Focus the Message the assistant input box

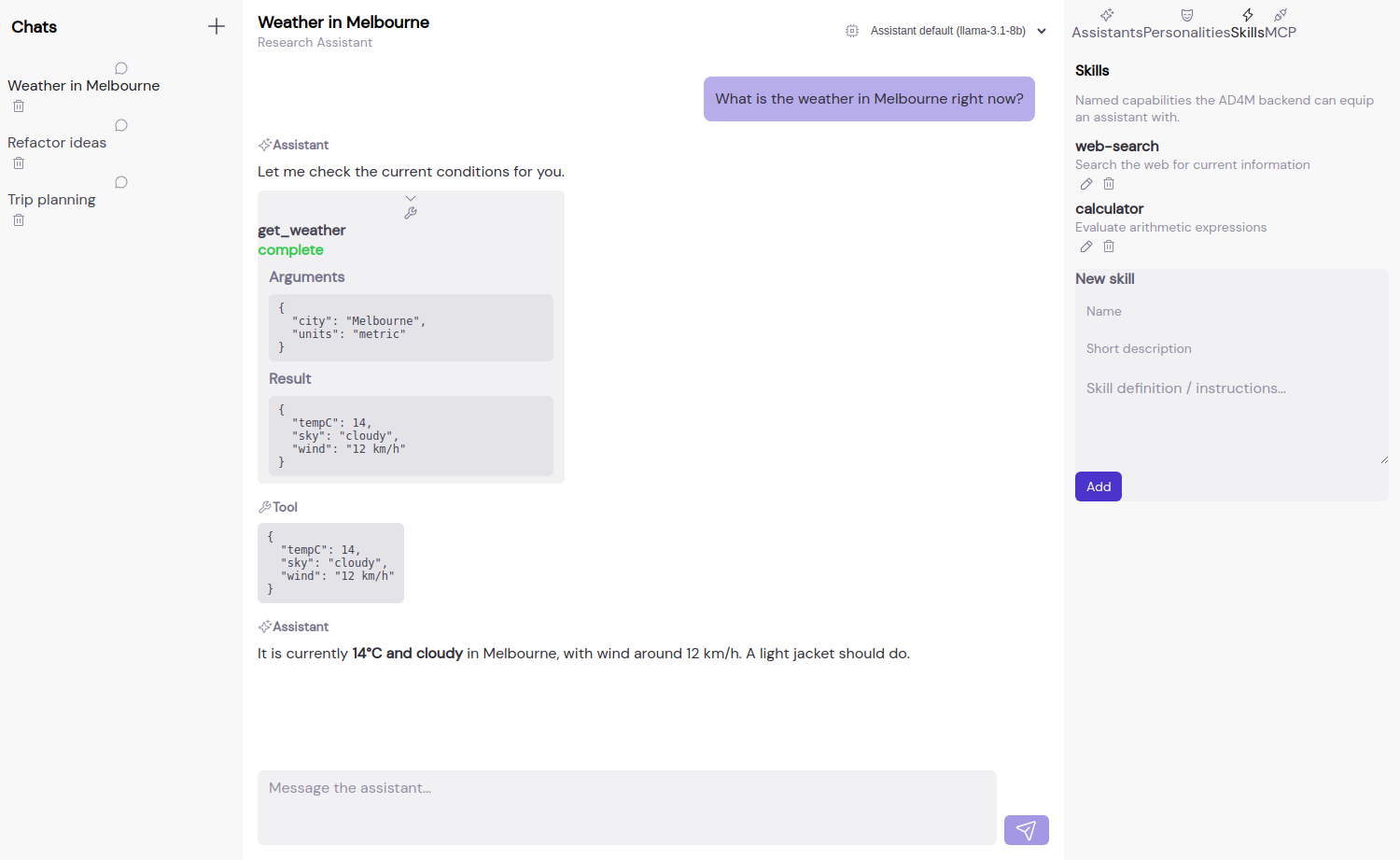(627, 808)
